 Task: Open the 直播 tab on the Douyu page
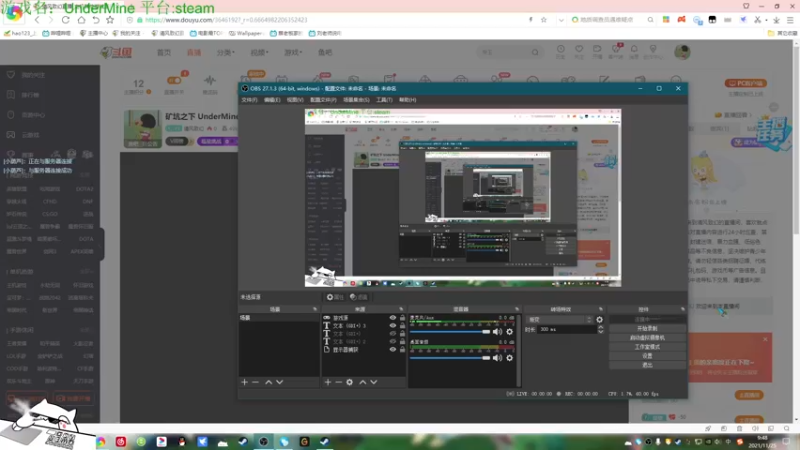point(194,53)
